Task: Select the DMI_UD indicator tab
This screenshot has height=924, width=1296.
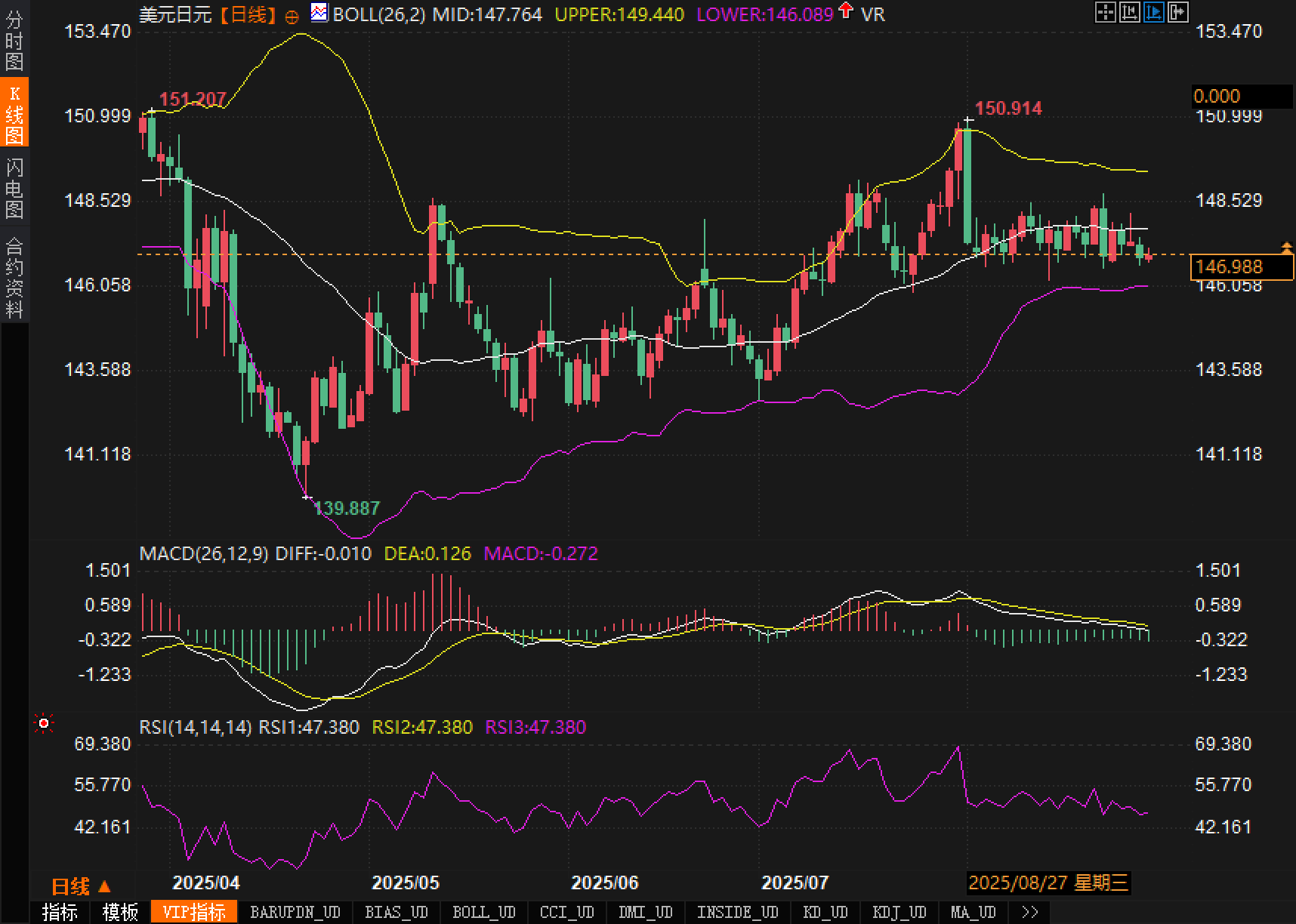Action: 646,912
